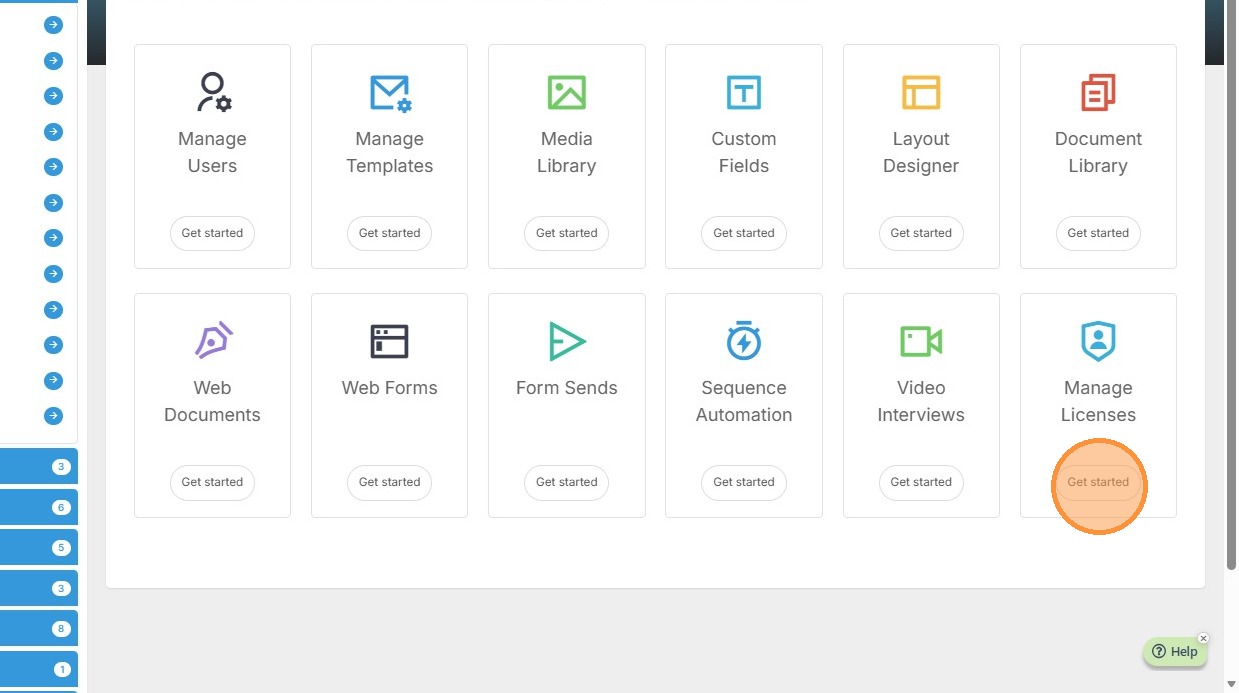Open the sidebar section with badge 6
This screenshot has width=1239, height=693.
coord(38,507)
